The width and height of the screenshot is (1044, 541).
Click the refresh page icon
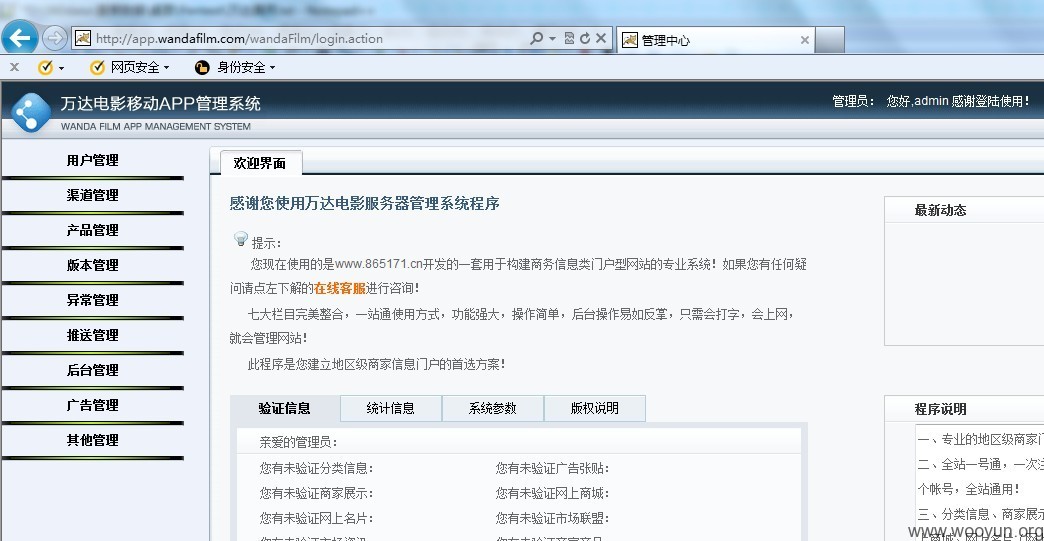[585, 39]
